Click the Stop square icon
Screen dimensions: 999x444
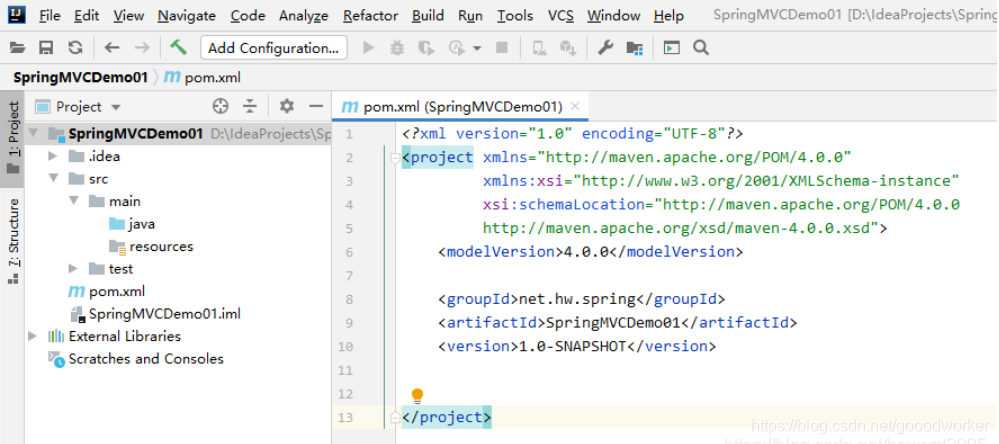502,48
